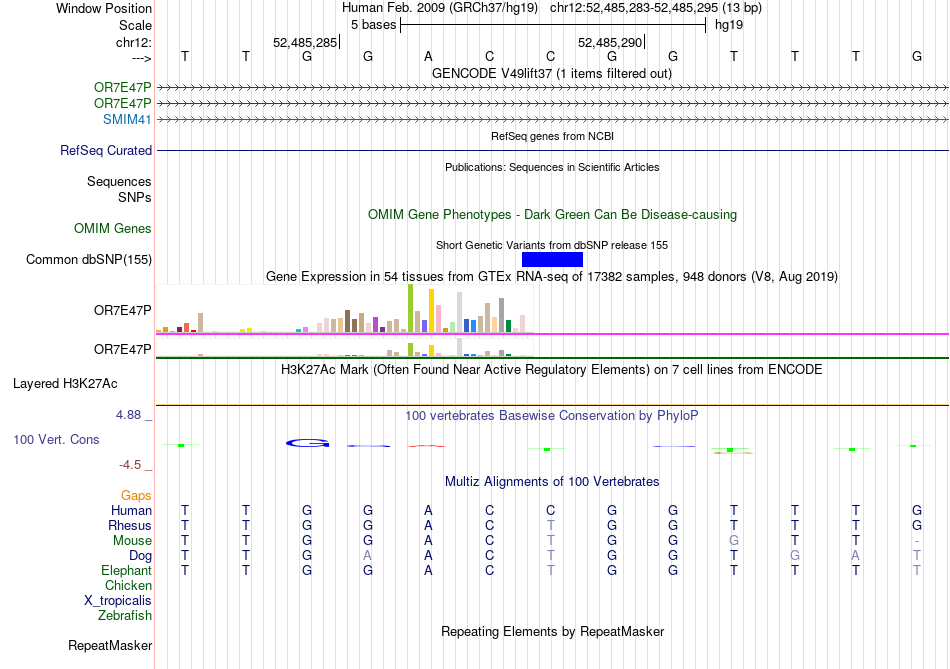Click the H3K27Ac Mark track title
The image size is (950, 669).
point(552,370)
